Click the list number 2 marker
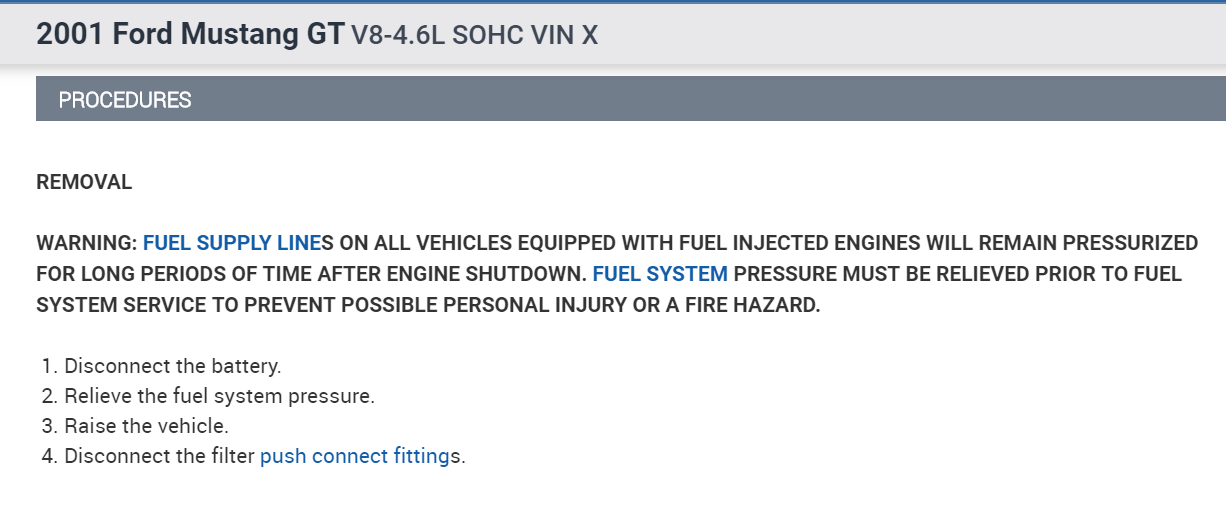1226x528 pixels. (48, 396)
